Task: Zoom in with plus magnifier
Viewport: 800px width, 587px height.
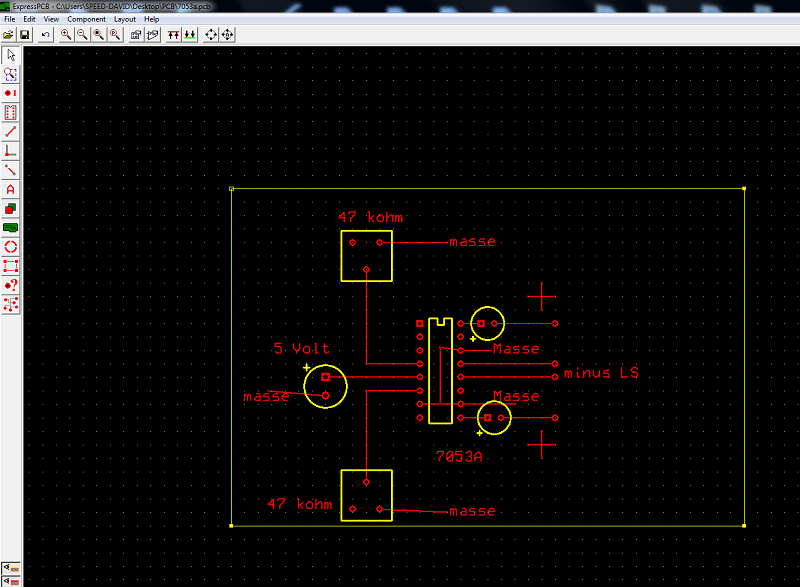Action: click(66, 35)
